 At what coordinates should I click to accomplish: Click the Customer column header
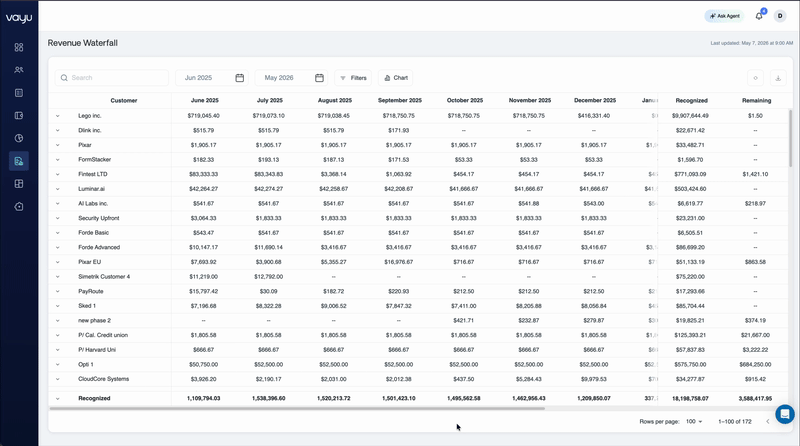[x=123, y=101]
